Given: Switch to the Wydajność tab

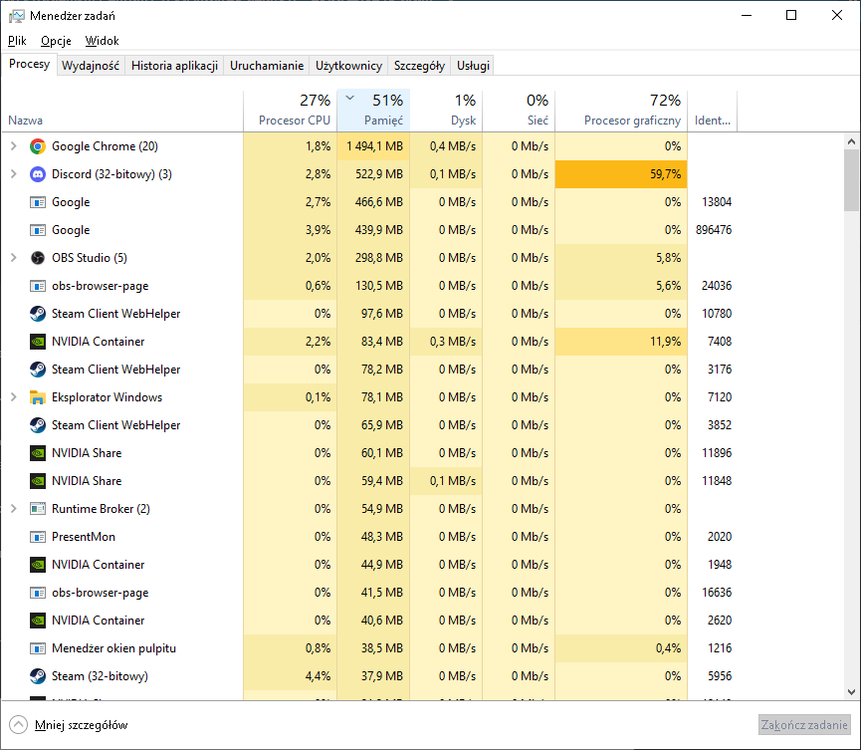Looking at the screenshot, I should (x=91, y=66).
